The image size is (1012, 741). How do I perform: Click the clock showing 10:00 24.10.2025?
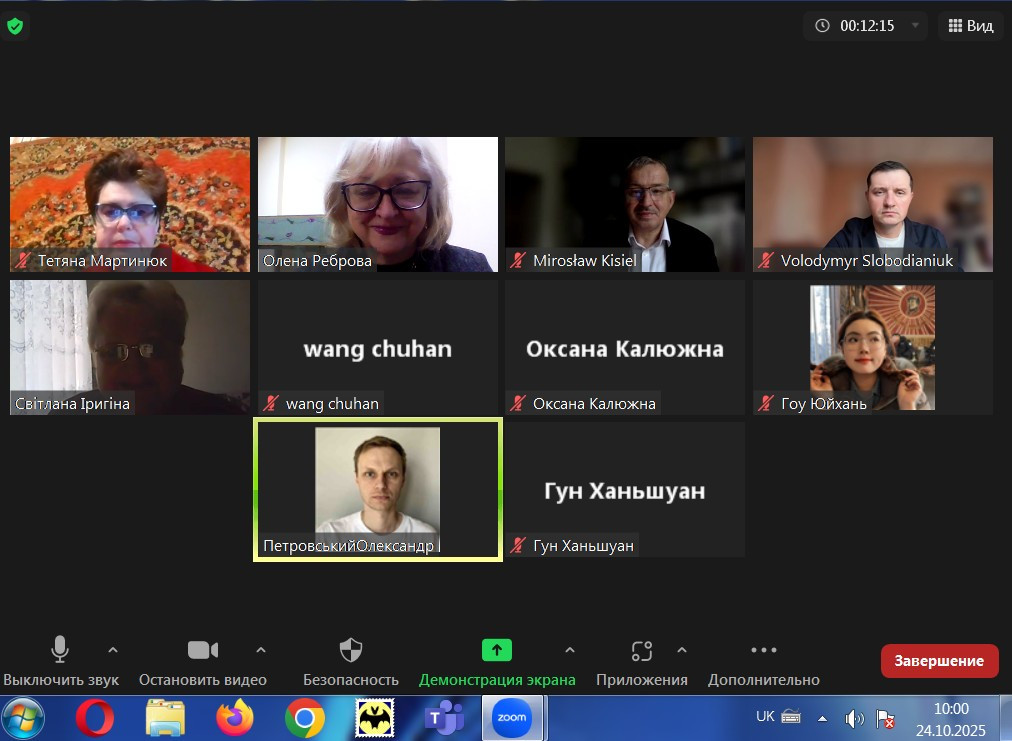(951, 719)
